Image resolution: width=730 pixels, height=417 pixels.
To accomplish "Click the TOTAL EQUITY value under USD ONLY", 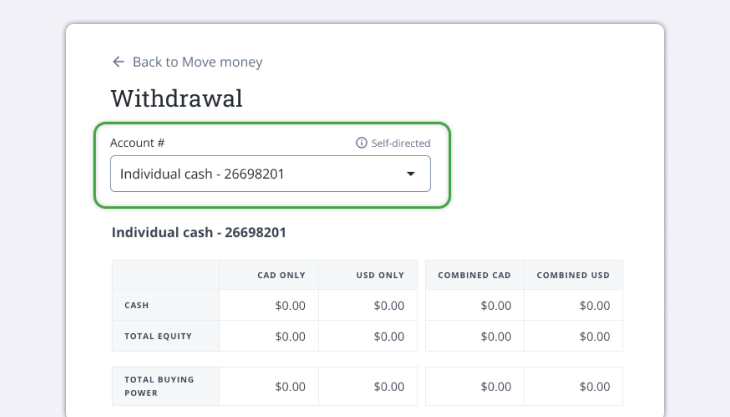I will [x=388, y=336].
